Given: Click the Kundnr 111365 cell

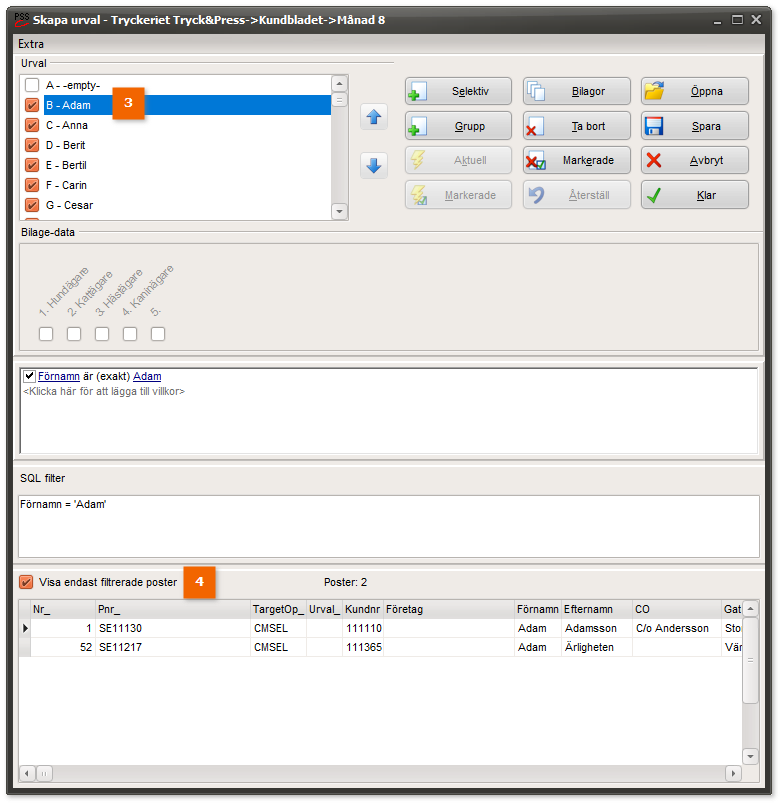Looking at the screenshot, I should 363,647.
